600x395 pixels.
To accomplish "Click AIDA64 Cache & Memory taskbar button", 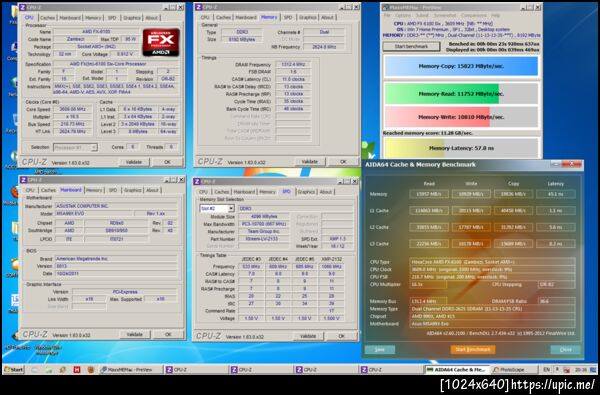I will coord(457,370).
